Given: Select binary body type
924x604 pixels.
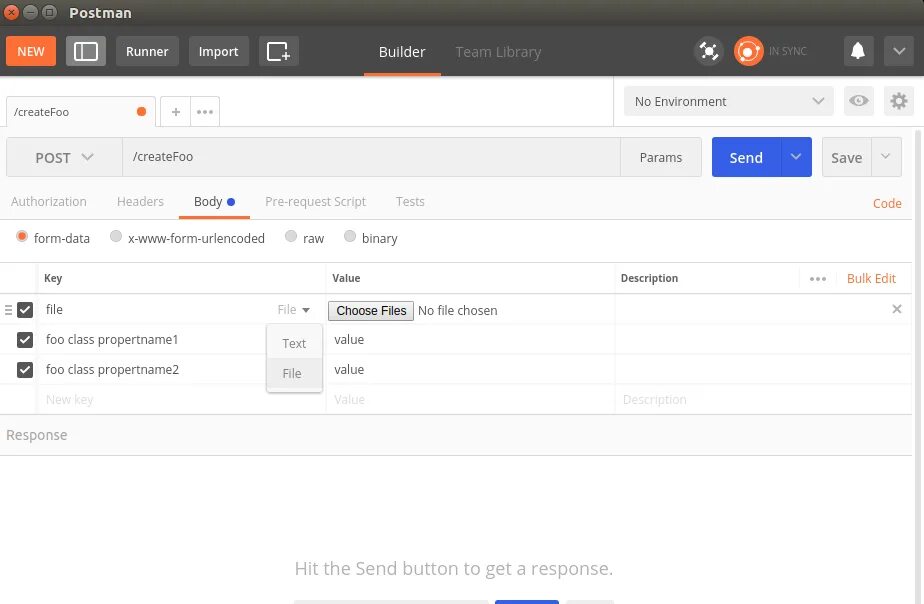Looking at the screenshot, I should (349, 236).
